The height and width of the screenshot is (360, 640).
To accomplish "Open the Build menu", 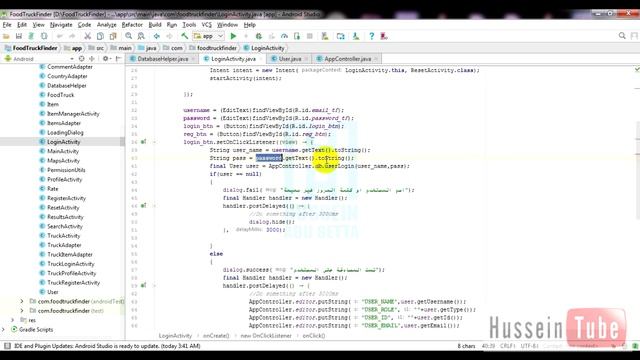I will coord(155,25).
